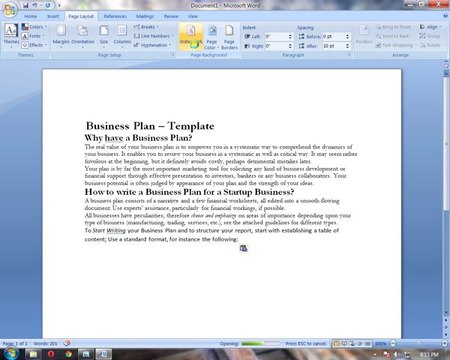The image size is (450, 360).
Task: Click the Watermark button
Action: point(191,36)
